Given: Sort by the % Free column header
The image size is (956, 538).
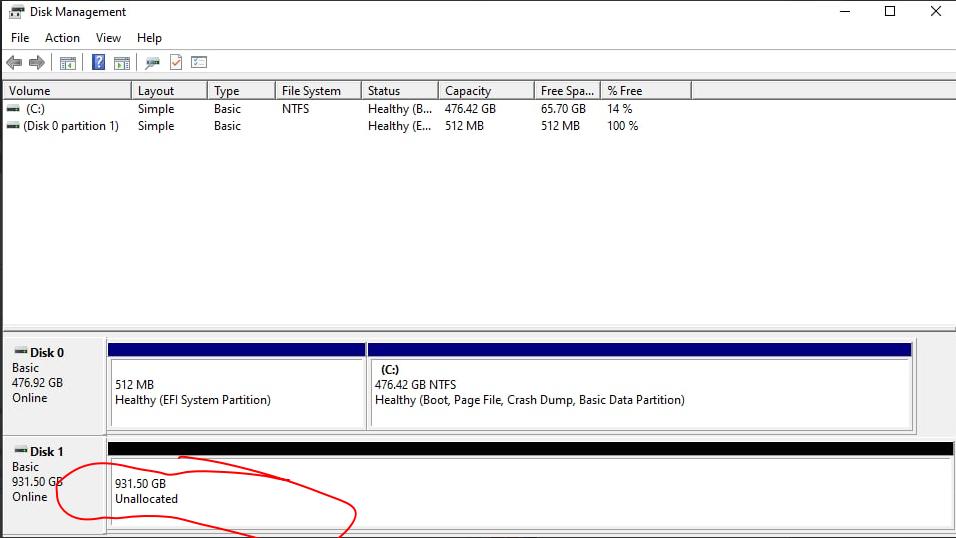Looking at the screenshot, I should tap(646, 90).
